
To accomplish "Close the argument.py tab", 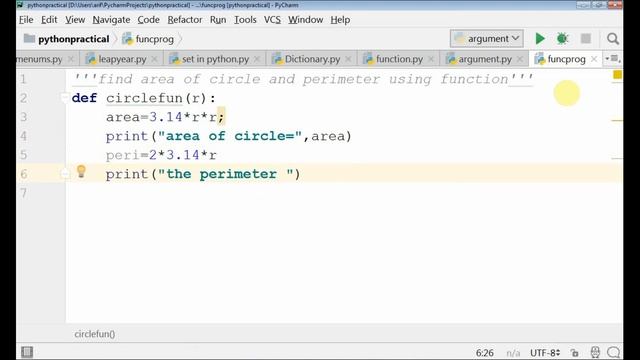I will (520, 59).
